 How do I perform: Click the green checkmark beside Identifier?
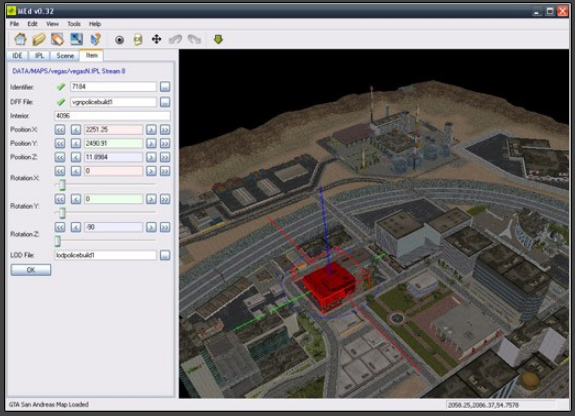click(61, 87)
